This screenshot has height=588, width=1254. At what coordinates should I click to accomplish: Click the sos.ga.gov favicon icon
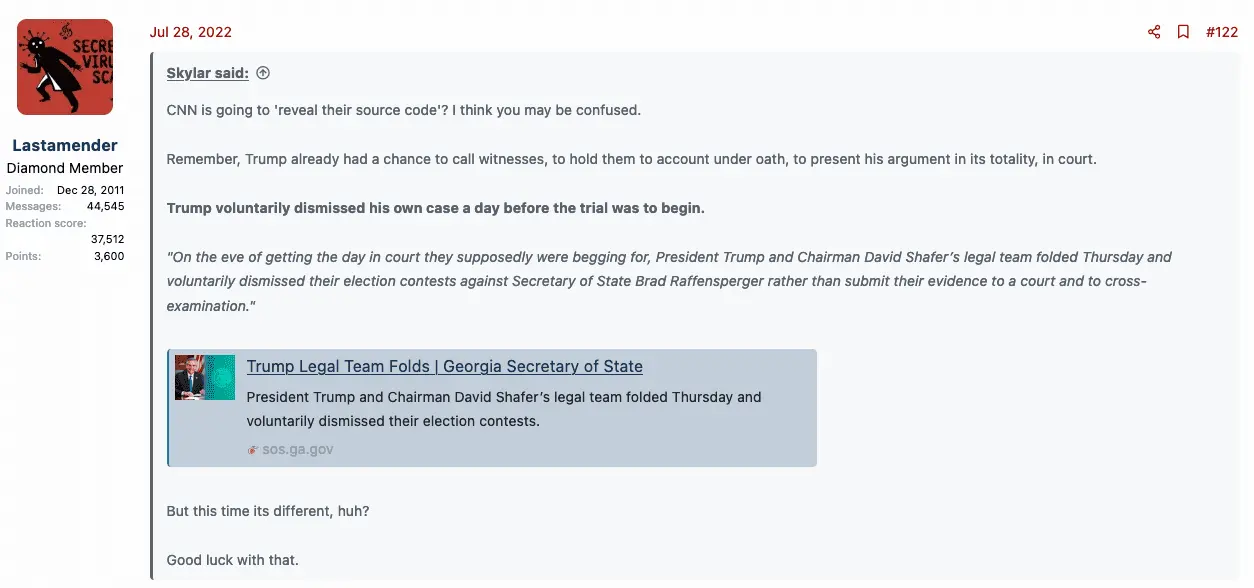point(253,450)
